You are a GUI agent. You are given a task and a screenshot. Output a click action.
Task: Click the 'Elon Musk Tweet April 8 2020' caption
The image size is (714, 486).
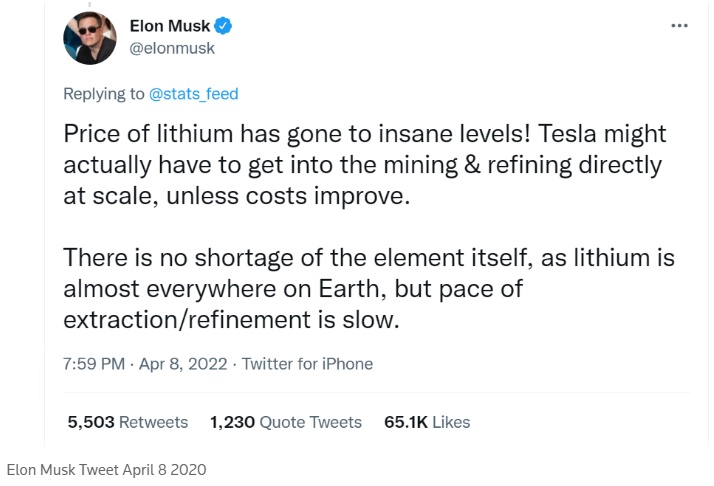(107, 469)
